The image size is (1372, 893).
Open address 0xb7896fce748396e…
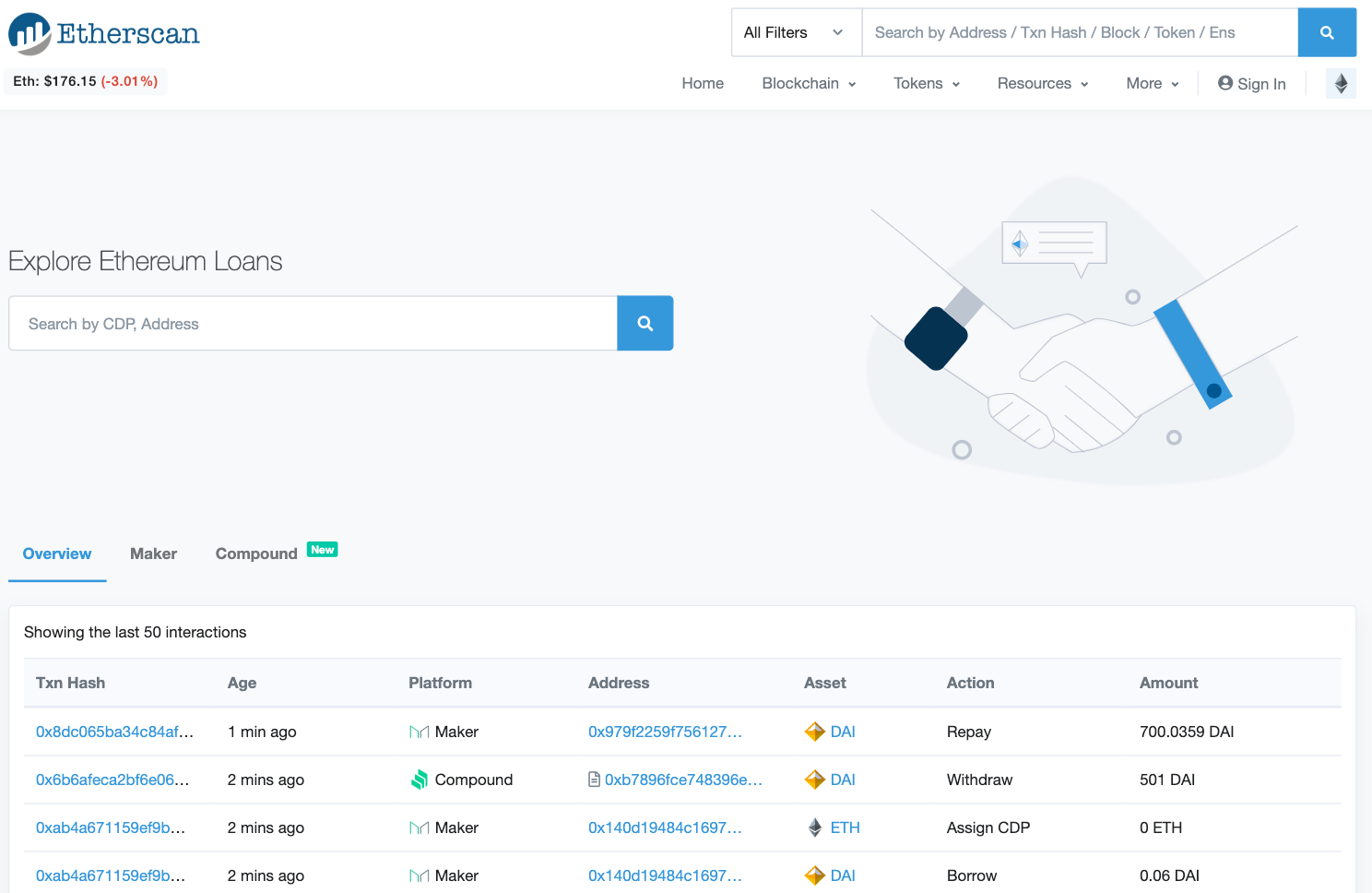tap(683, 780)
